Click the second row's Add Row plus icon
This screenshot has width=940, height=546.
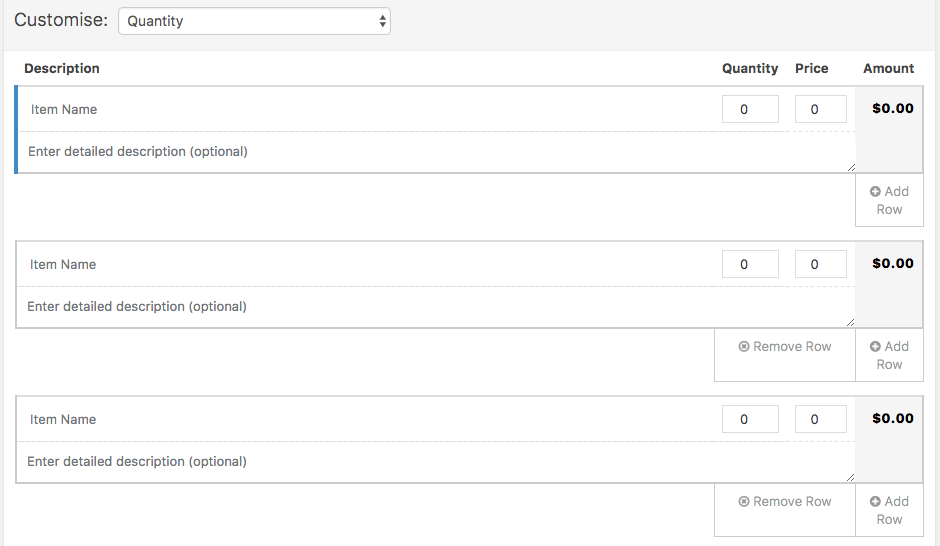tap(875, 347)
